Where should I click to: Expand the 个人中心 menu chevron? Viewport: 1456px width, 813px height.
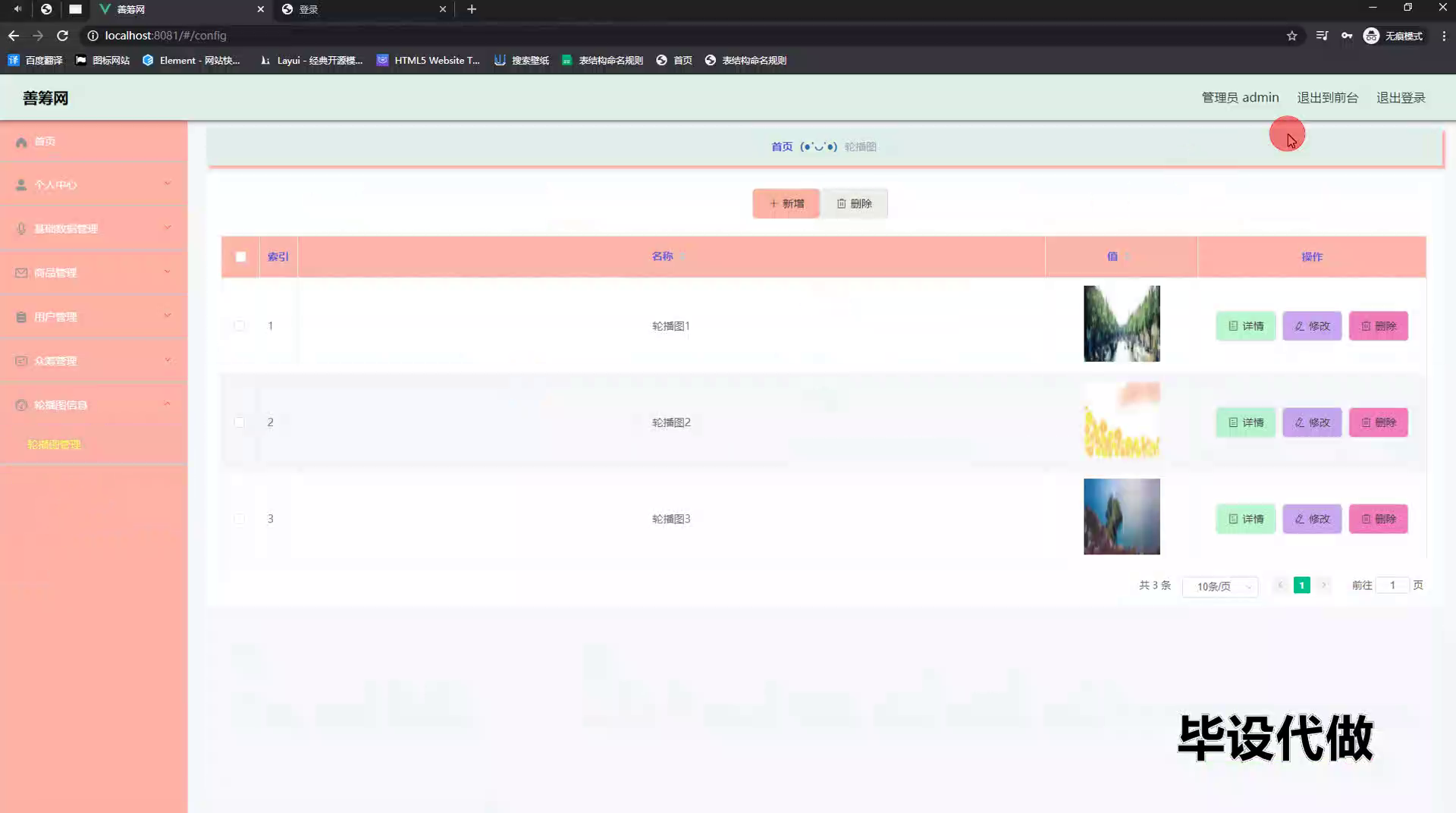168,184
